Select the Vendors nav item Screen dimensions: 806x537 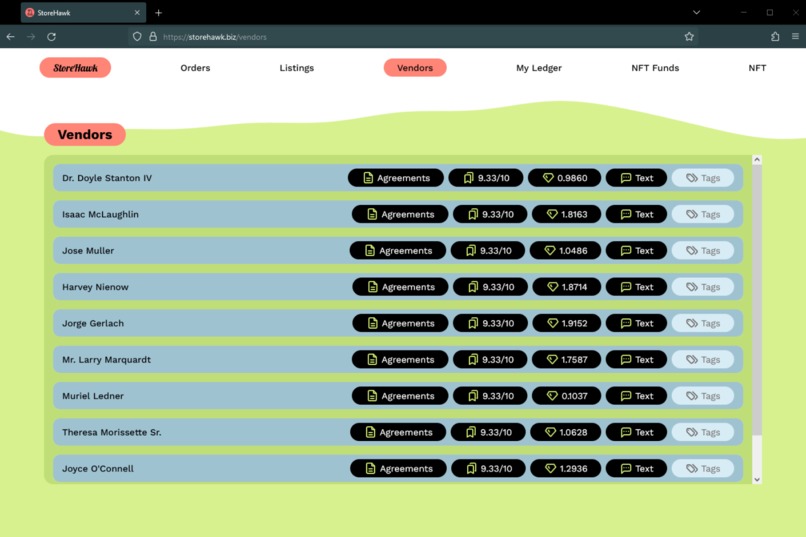pyautogui.click(x=415, y=68)
